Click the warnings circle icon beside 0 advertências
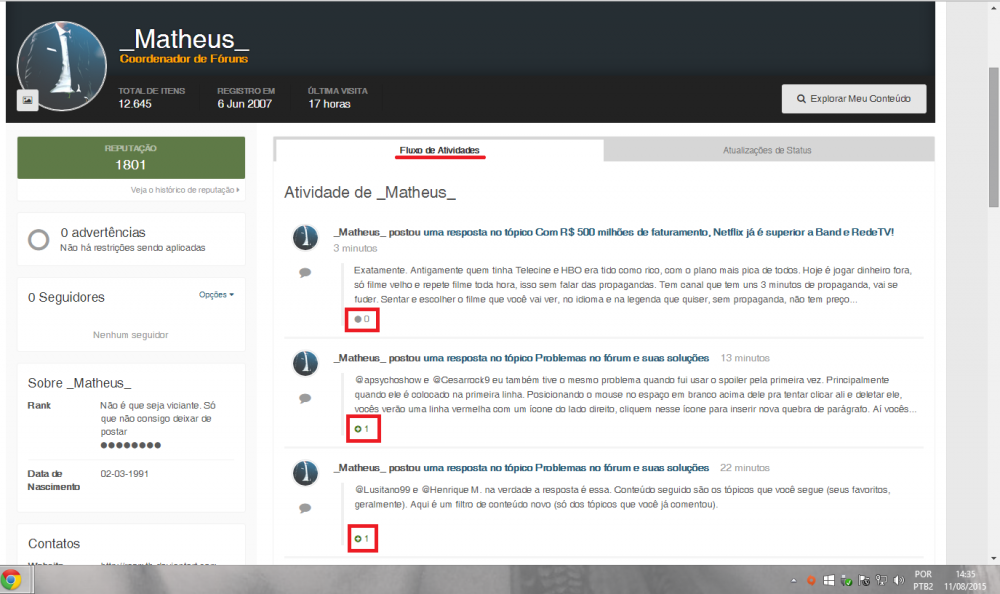The image size is (1000, 594). [x=39, y=239]
